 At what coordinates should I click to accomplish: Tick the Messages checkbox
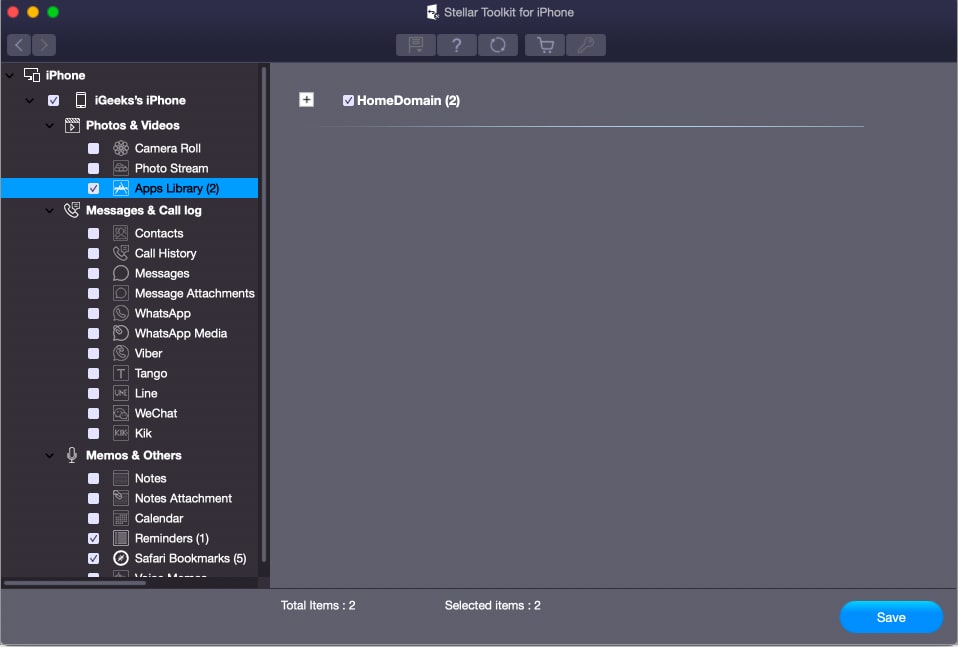point(93,273)
